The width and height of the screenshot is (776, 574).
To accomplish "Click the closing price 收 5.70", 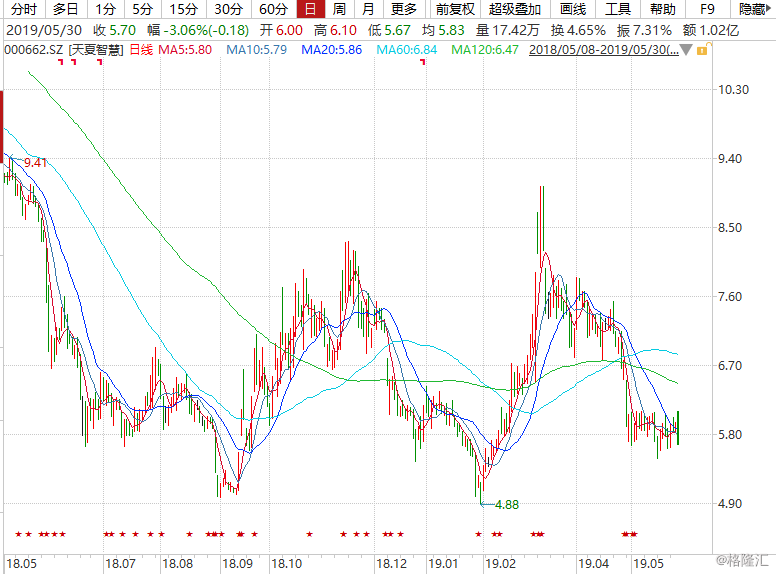I will click(x=114, y=31).
